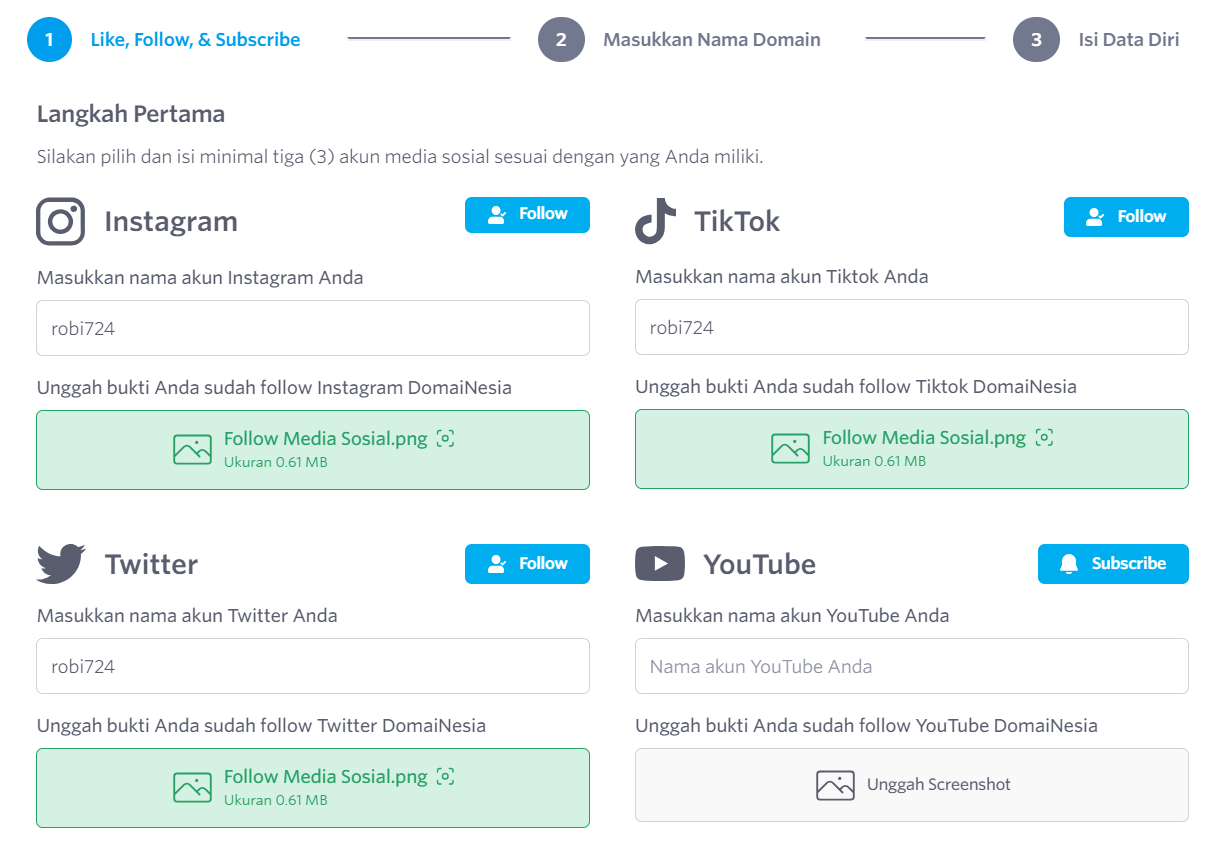1221x852 pixels.
Task: Focus the Twitter account name field
Action: click(x=313, y=666)
